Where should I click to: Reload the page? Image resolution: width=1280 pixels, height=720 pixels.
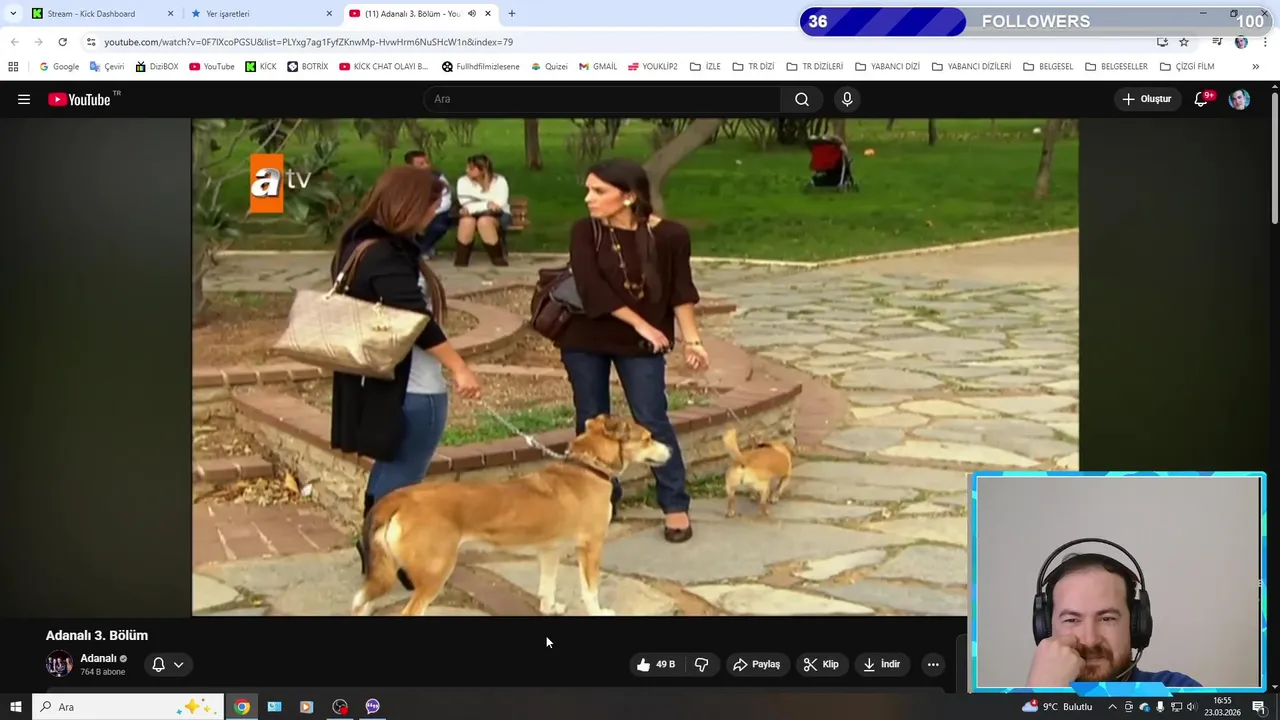click(62, 42)
